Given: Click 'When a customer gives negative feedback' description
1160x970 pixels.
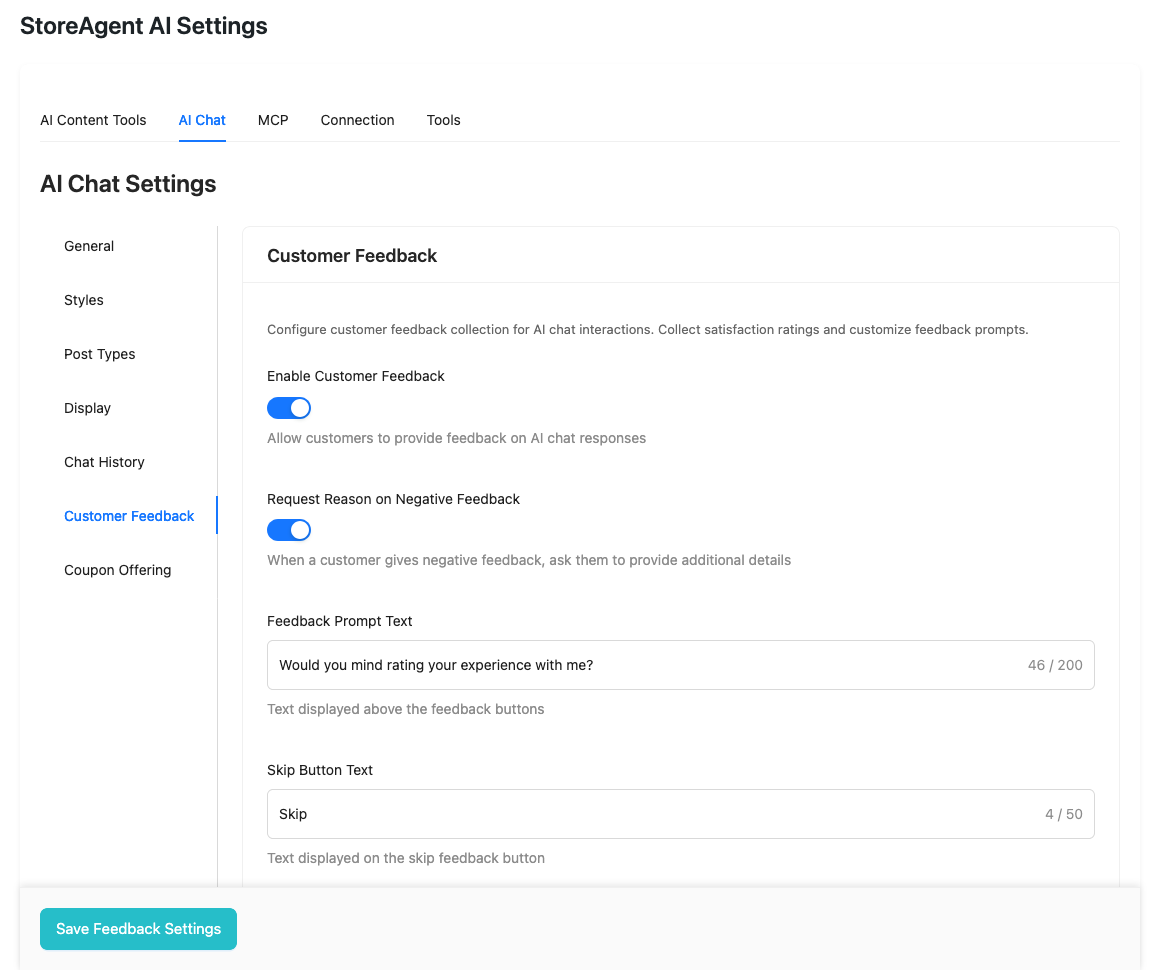Looking at the screenshot, I should (529, 560).
